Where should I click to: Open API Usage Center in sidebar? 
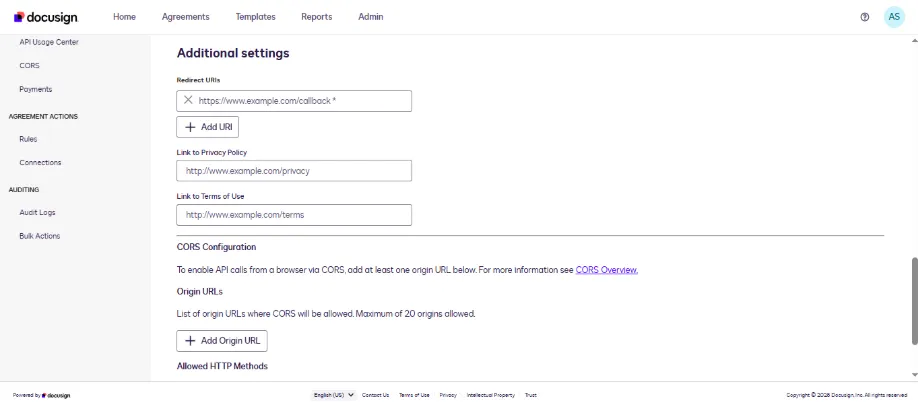coord(49,42)
